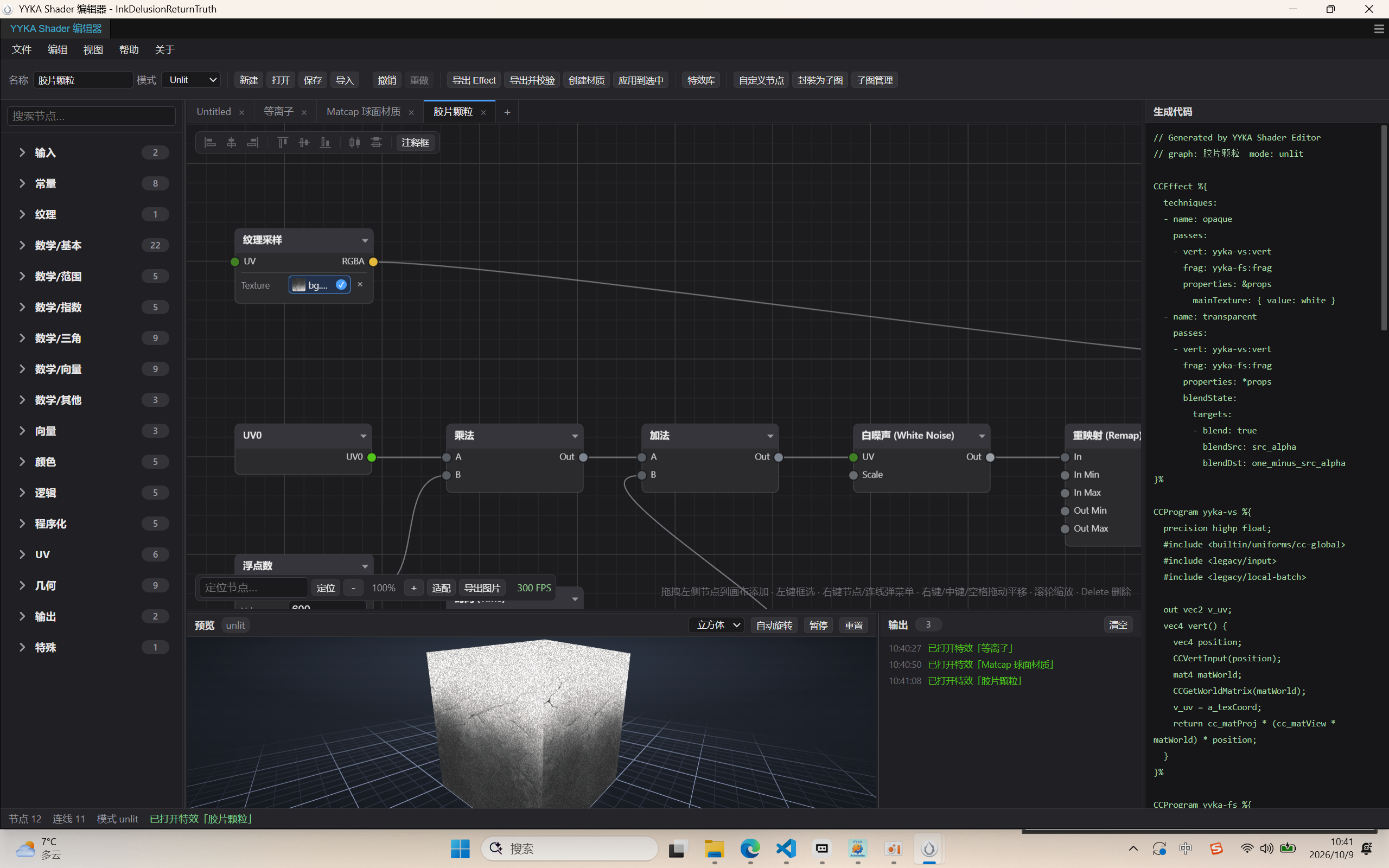This screenshot has width=1389, height=868.
Task: Click the 注释框 button
Action: [415, 142]
